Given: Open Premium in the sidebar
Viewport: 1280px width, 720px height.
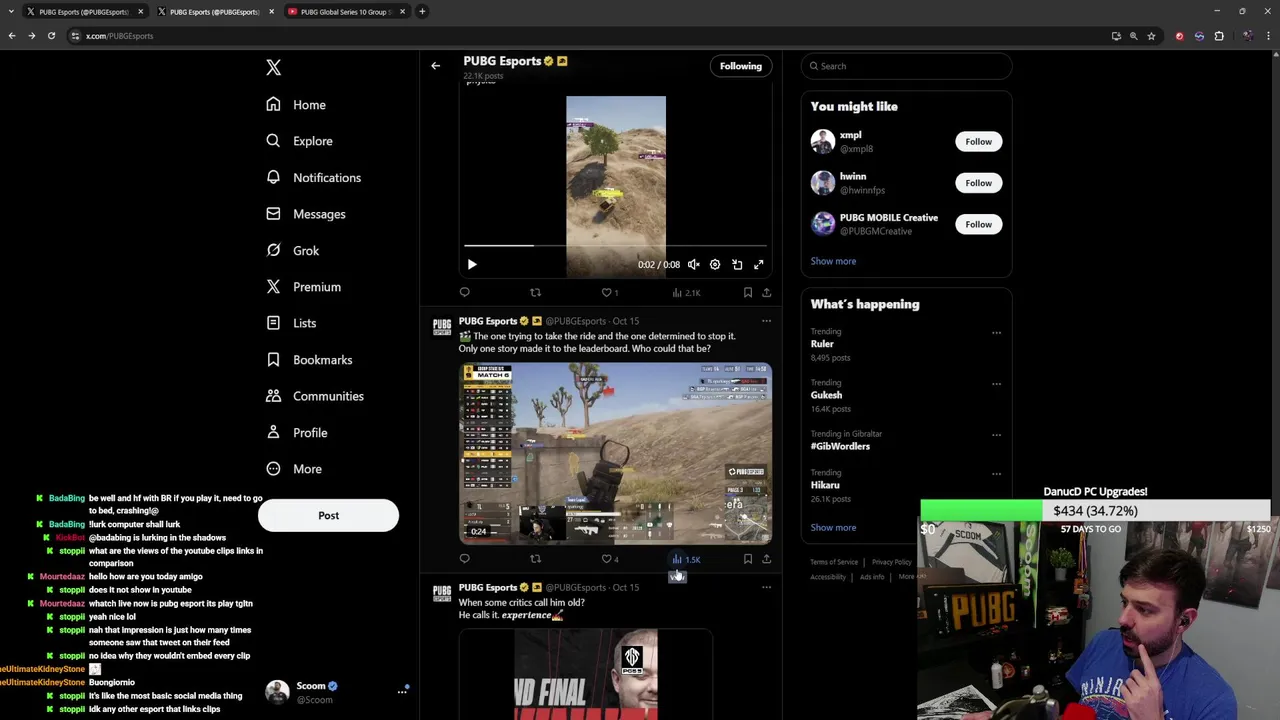Looking at the screenshot, I should 303,287.
